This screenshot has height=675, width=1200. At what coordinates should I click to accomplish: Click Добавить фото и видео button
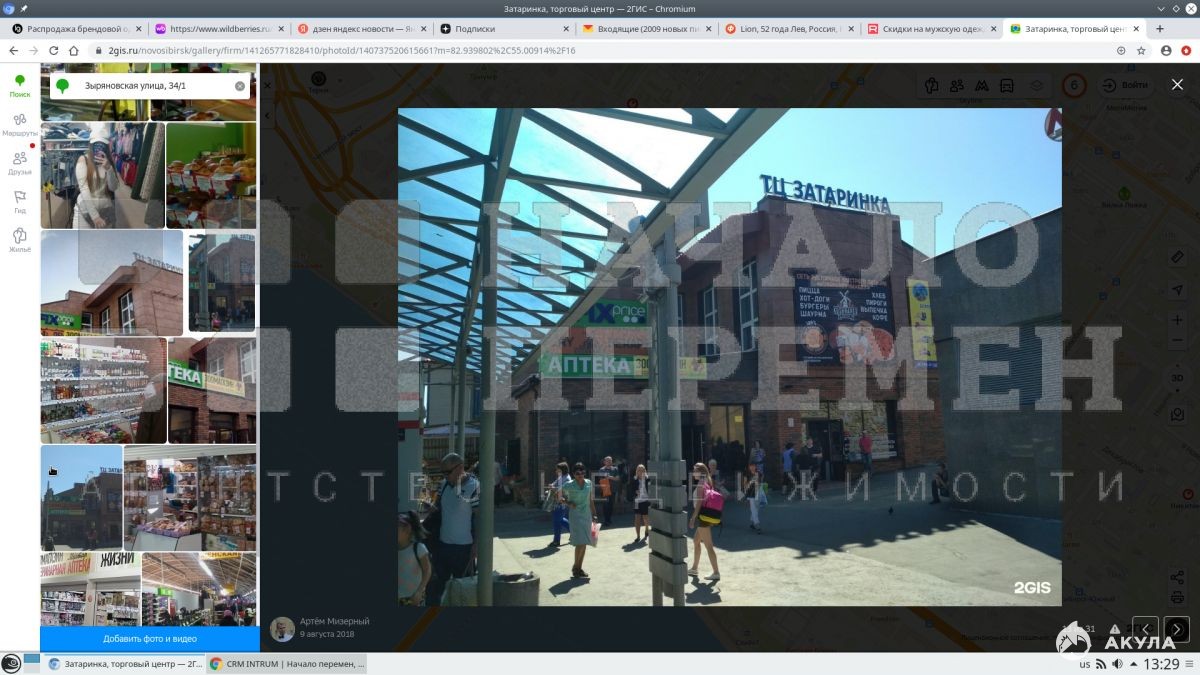(x=150, y=638)
